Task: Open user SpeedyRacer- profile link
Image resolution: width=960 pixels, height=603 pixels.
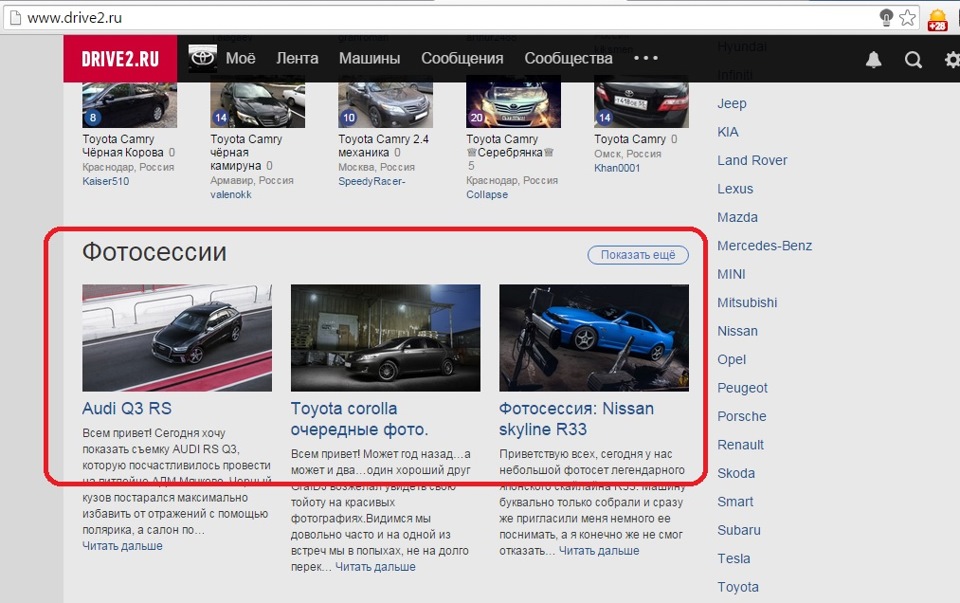Action: pos(372,181)
